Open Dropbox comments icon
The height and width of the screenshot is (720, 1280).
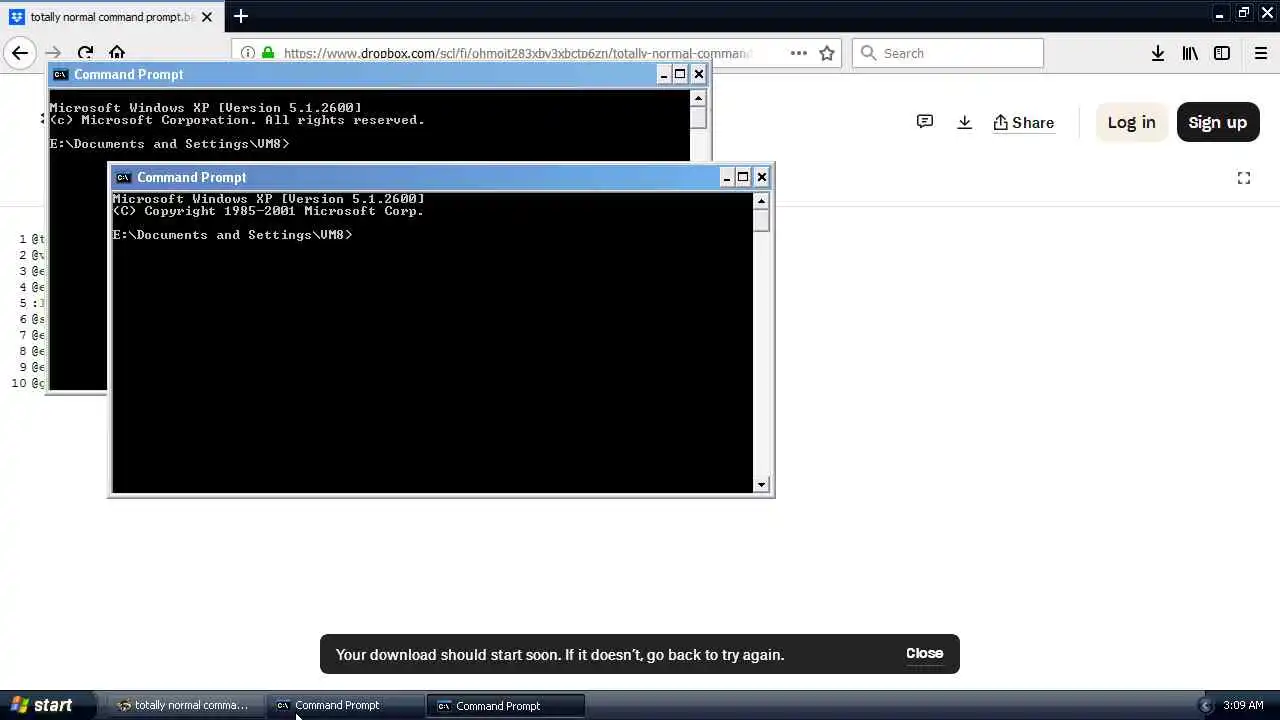pyautogui.click(x=925, y=122)
